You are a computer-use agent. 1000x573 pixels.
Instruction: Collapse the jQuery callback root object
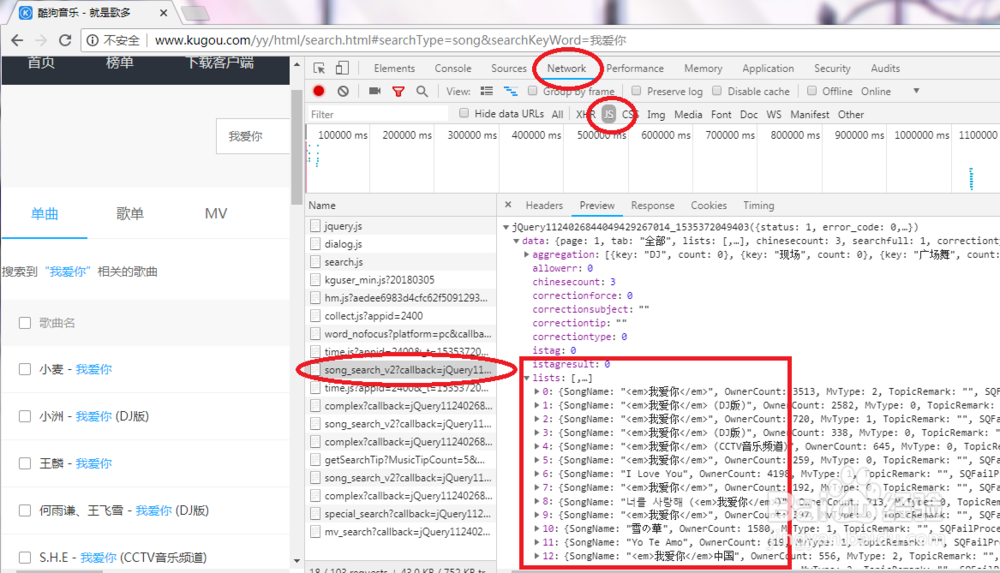506,227
